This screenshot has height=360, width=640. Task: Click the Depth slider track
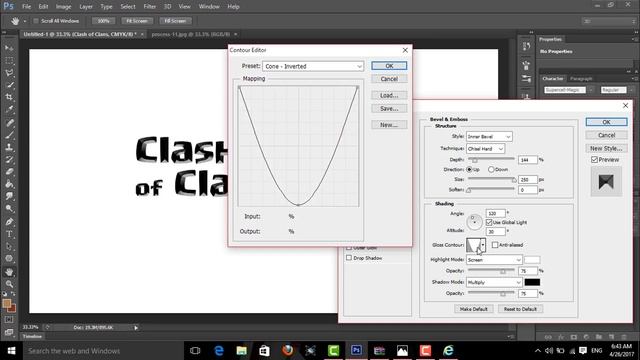pyautogui.click(x=491, y=159)
